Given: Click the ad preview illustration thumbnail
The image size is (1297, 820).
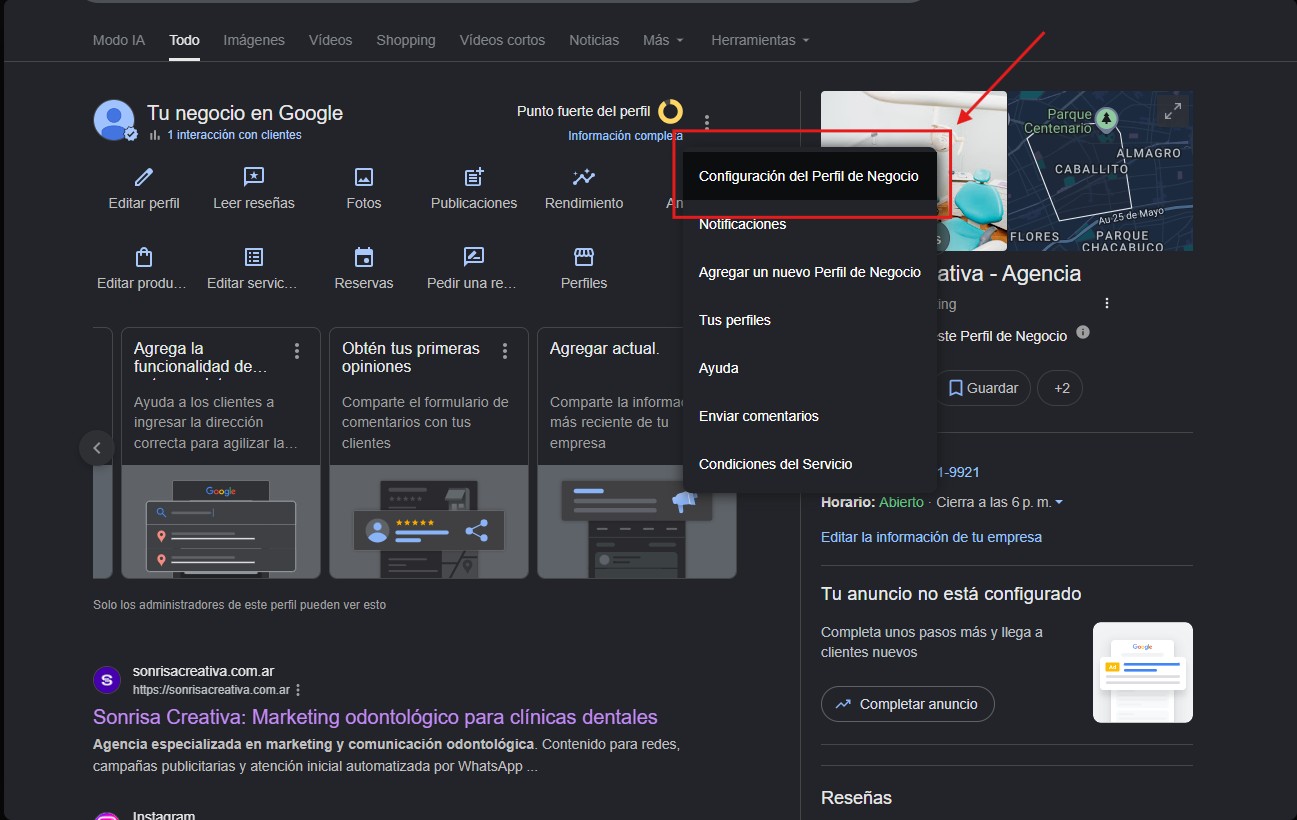Looking at the screenshot, I should click(1143, 672).
